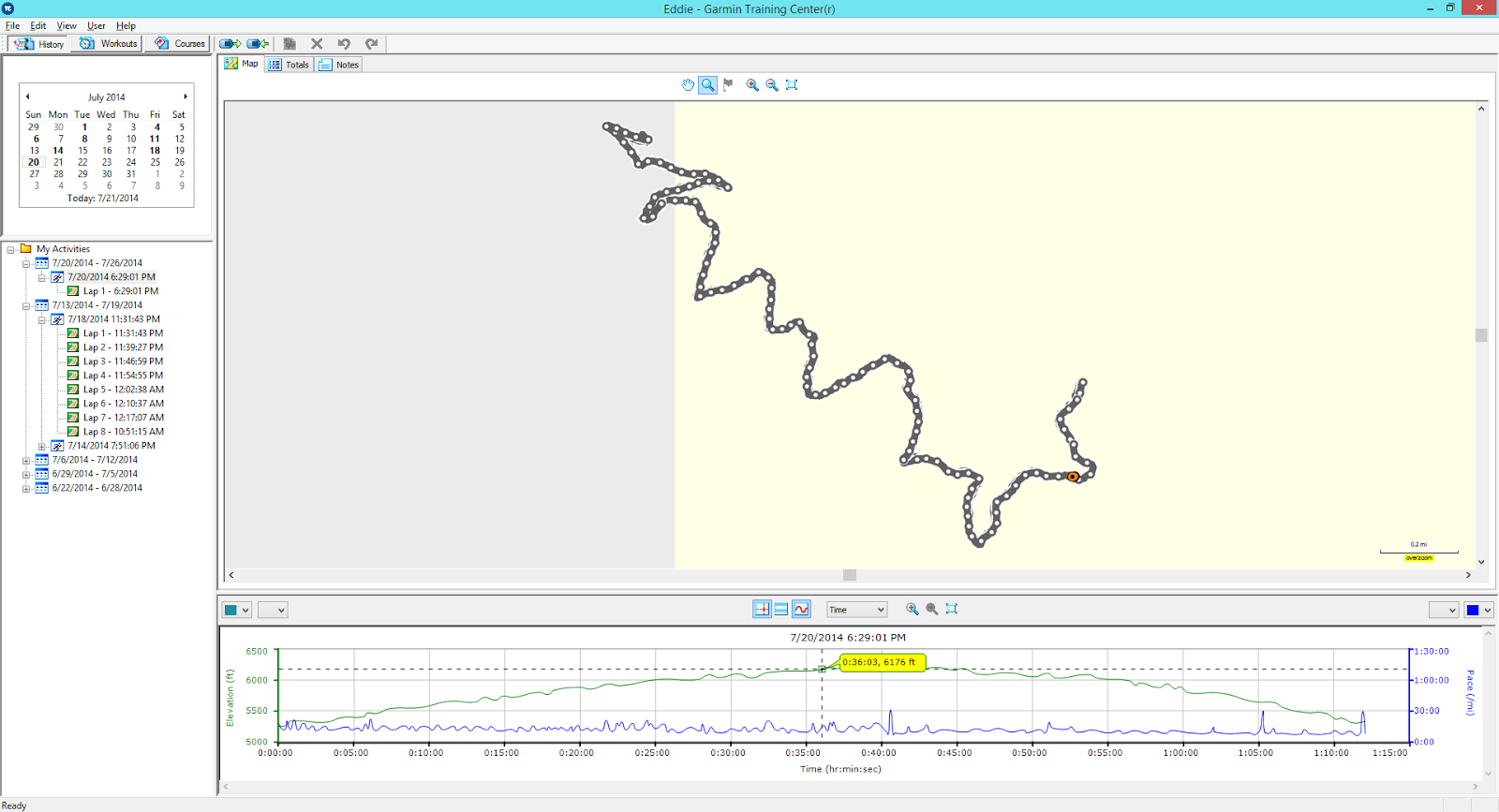Open the empty dropdown beside blue color selector

point(1444,610)
